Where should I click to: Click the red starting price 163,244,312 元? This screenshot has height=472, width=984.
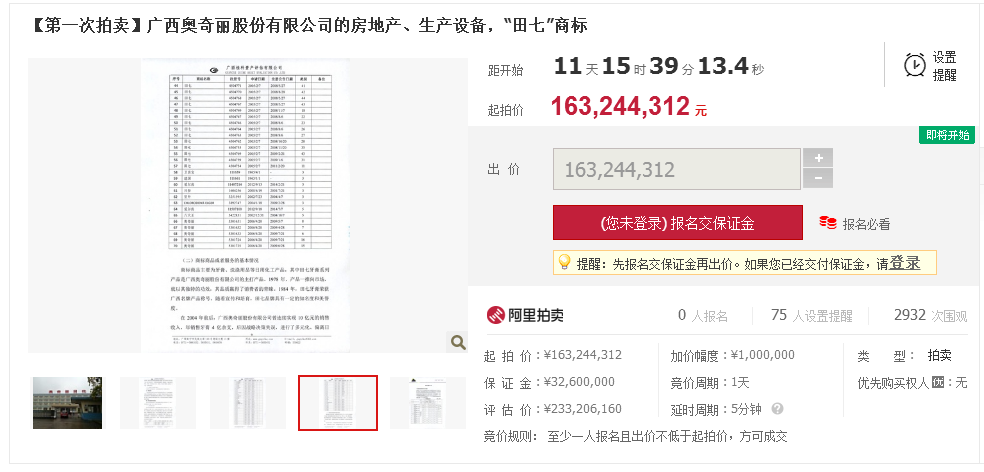point(629,107)
